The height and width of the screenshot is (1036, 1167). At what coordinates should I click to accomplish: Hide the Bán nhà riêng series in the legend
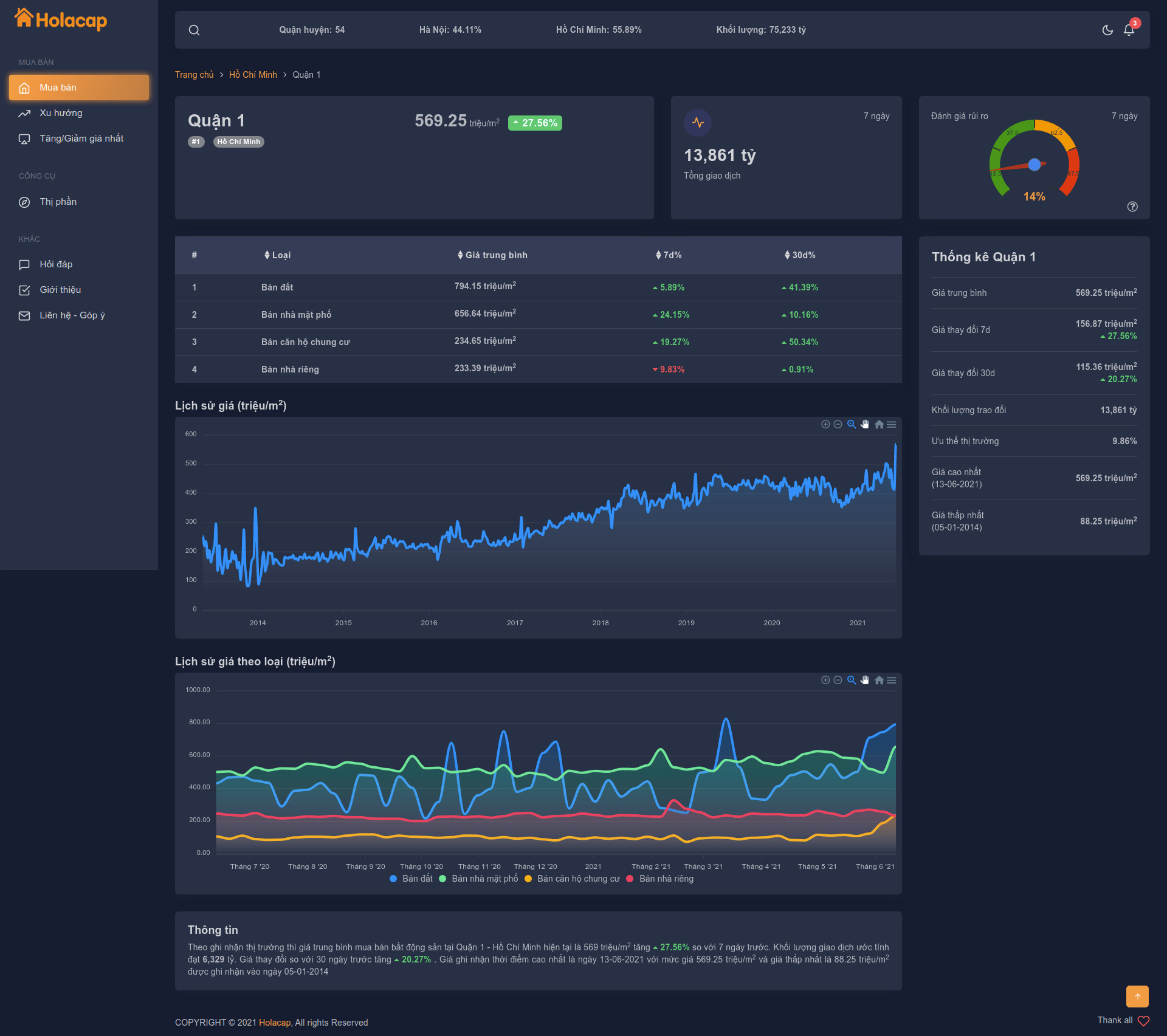(x=666, y=879)
